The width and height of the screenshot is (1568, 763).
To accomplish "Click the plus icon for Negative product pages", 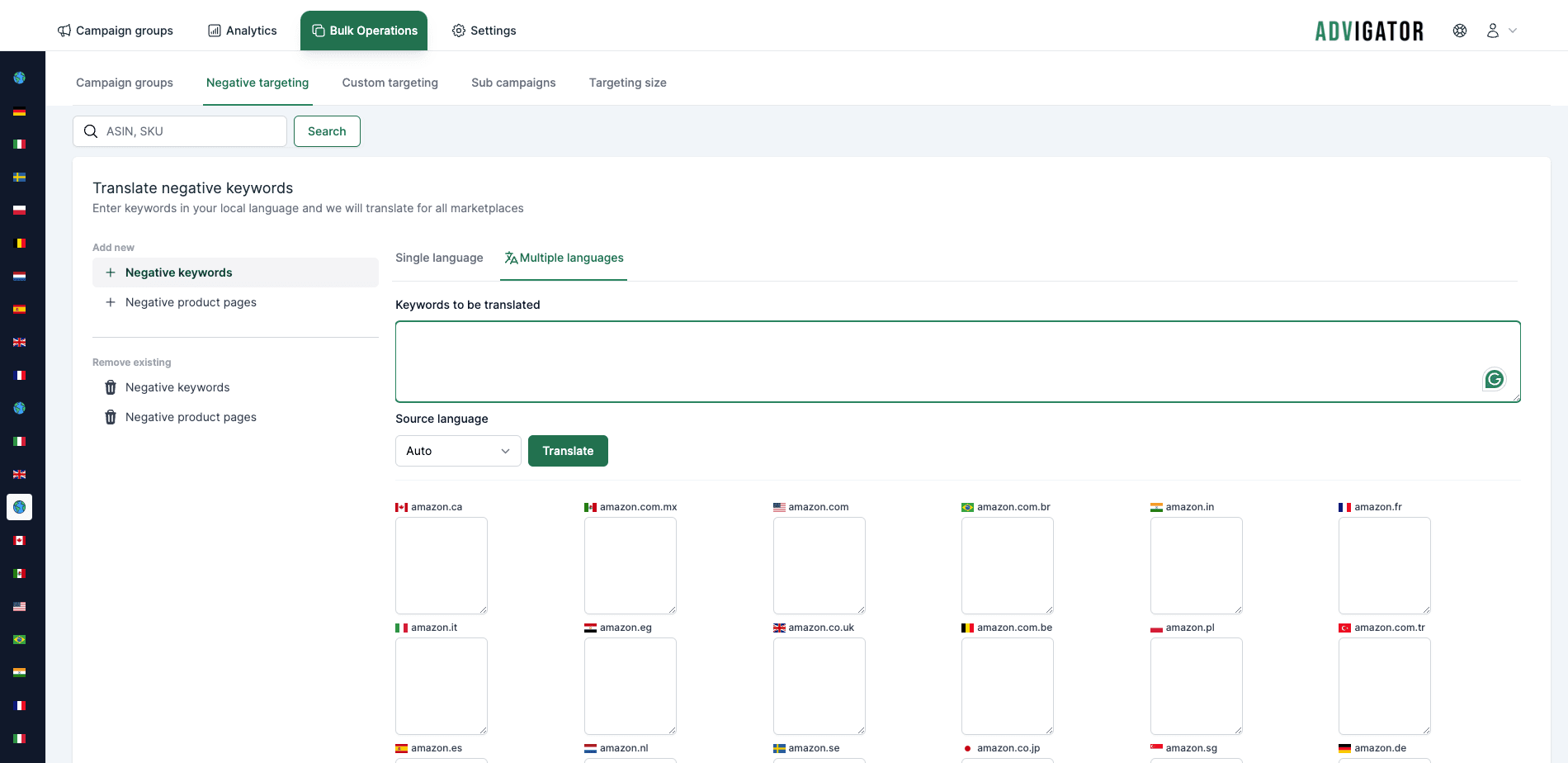I will click(111, 302).
